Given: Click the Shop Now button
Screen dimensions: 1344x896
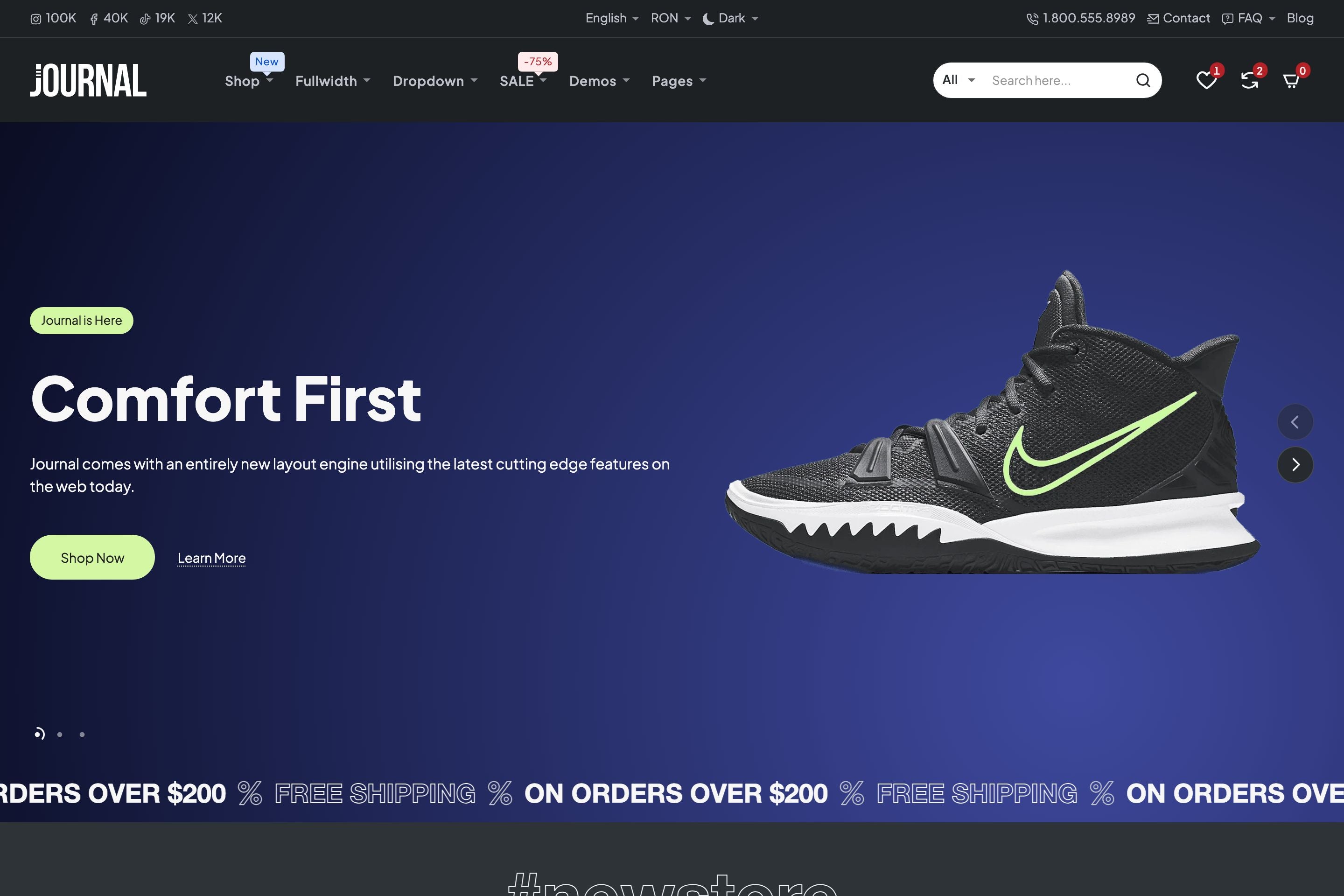Looking at the screenshot, I should [x=92, y=557].
